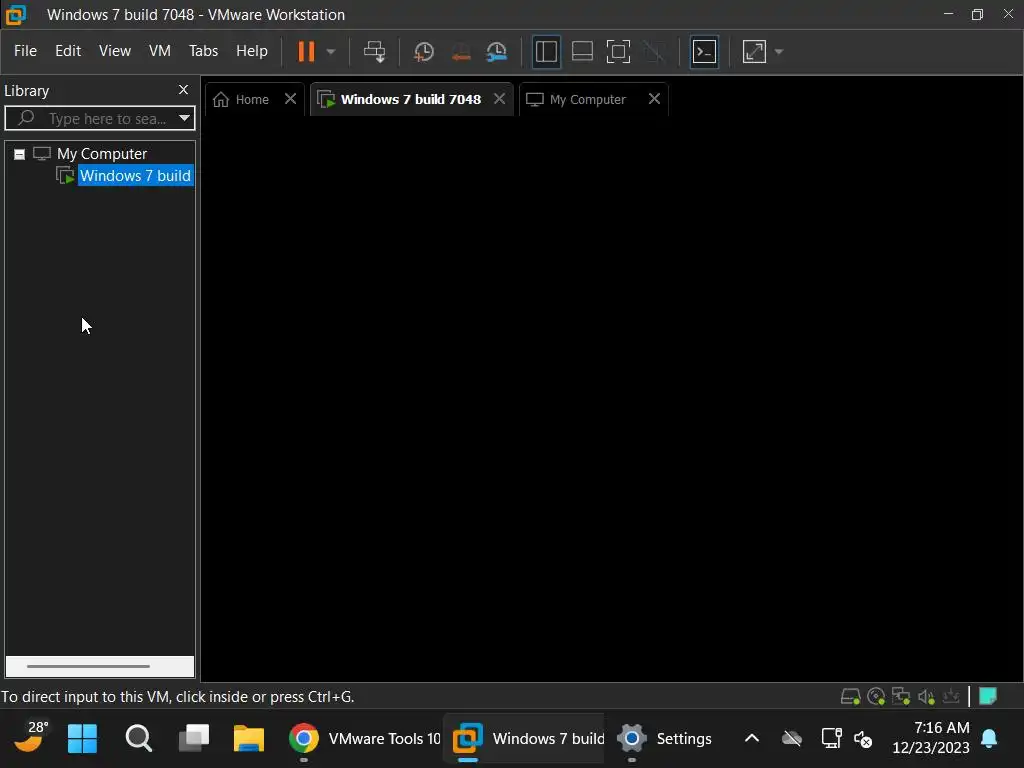Screen dimensions: 1024x768
Task: Close the Windows 7 build 7048 tab
Action: (500, 99)
